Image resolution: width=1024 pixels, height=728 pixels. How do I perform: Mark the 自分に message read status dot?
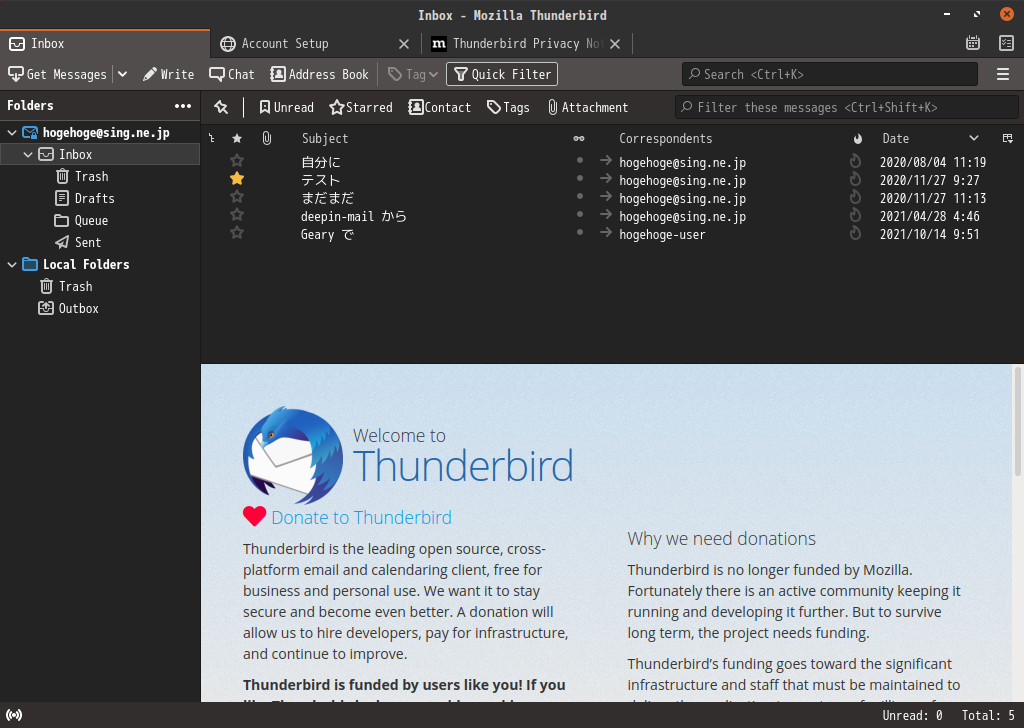[579, 160]
